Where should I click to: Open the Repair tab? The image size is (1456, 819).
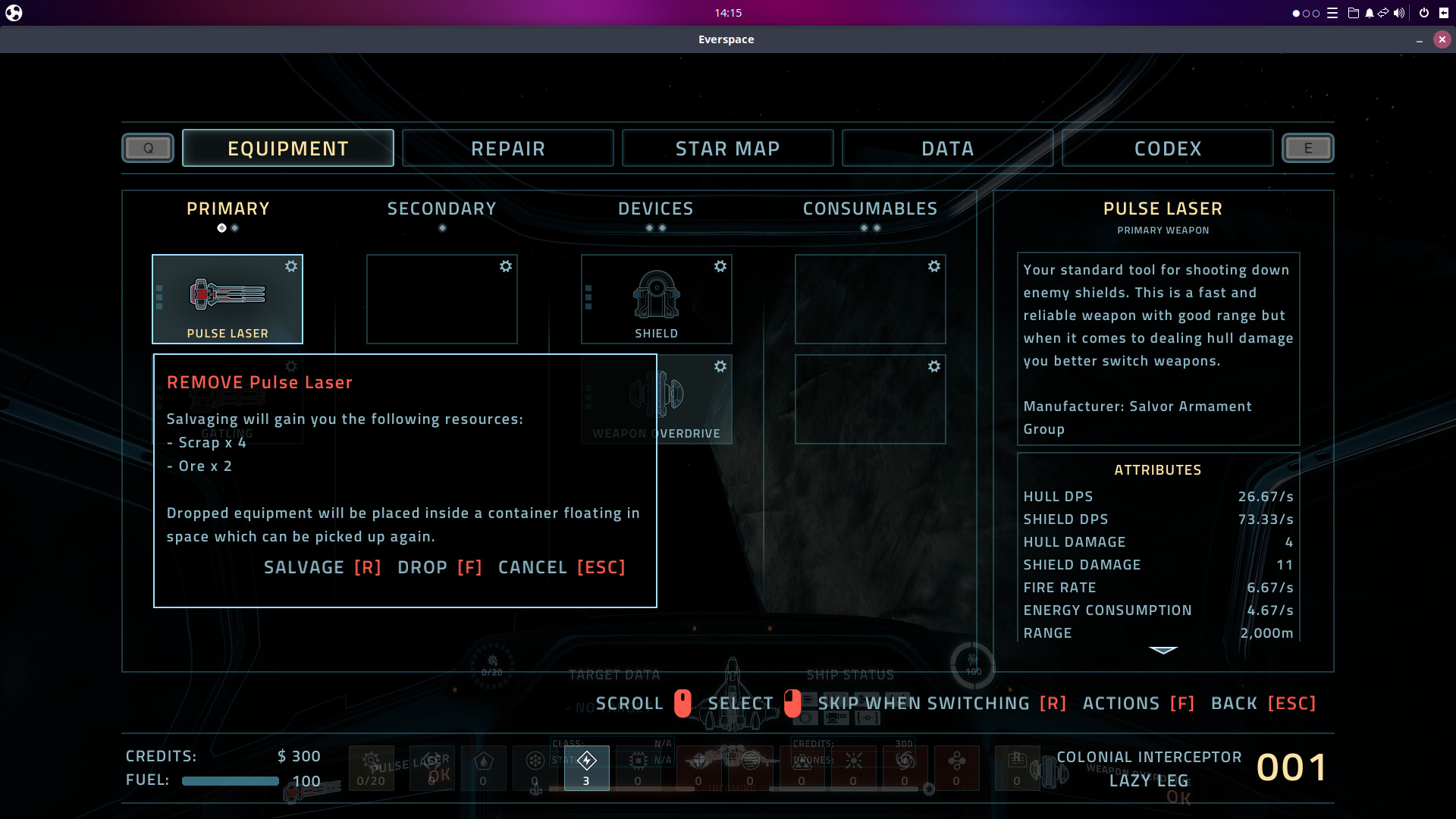(x=507, y=148)
